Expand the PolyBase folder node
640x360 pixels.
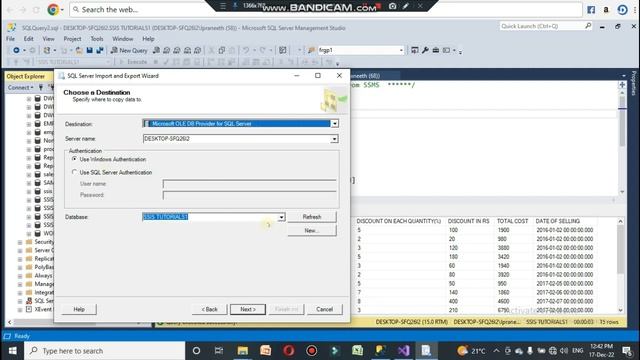coord(20,267)
